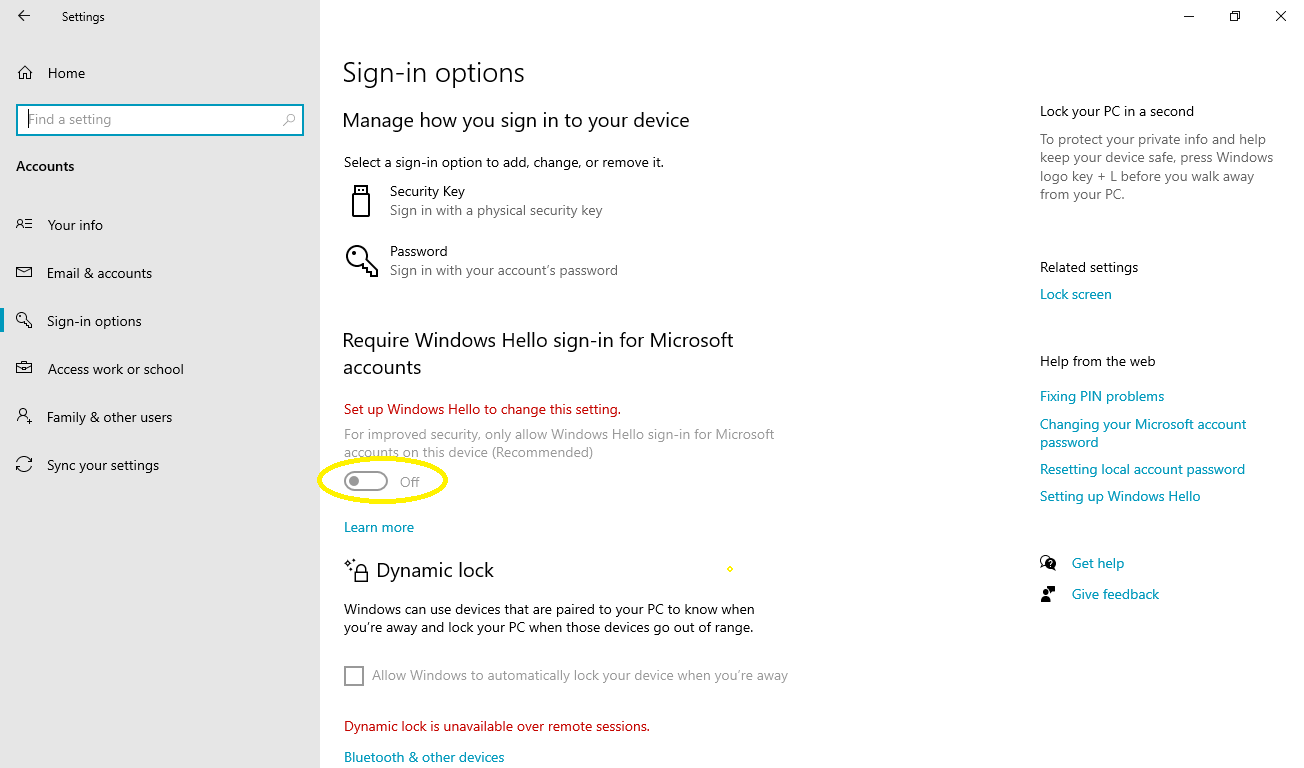The width and height of the screenshot is (1304, 768).
Task: Click the Password key icon
Action: point(361,260)
